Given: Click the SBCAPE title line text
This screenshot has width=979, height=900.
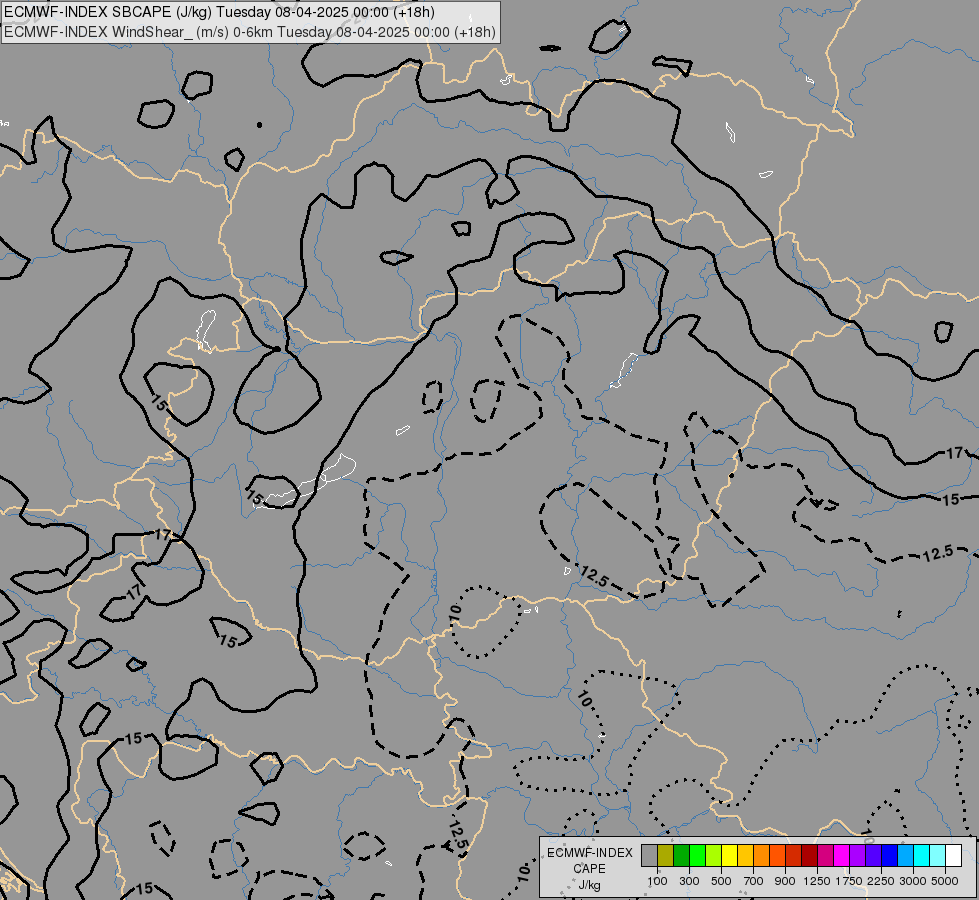Looking at the screenshot, I should coord(219,12).
